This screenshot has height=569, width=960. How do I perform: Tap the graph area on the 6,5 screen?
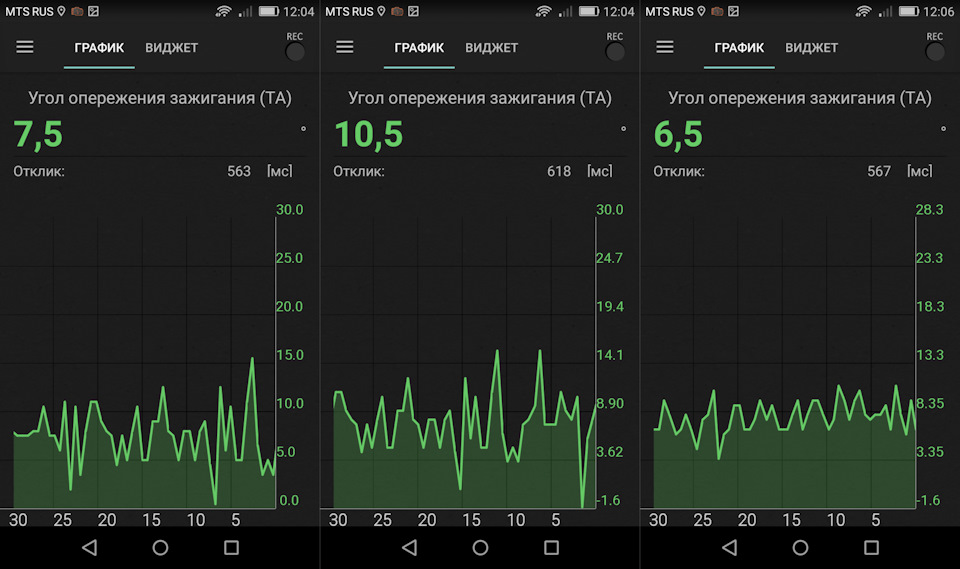click(784, 361)
